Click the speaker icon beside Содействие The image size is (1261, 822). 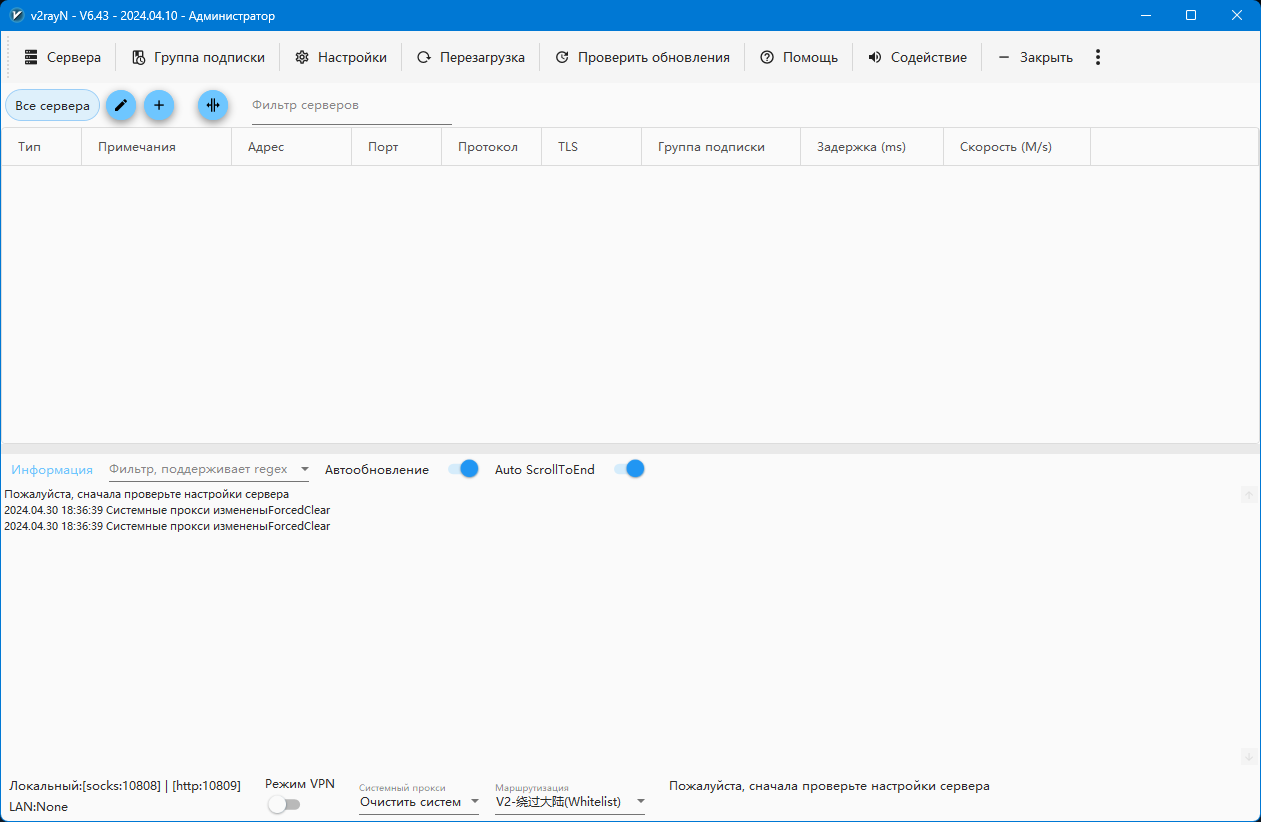click(875, 57)
